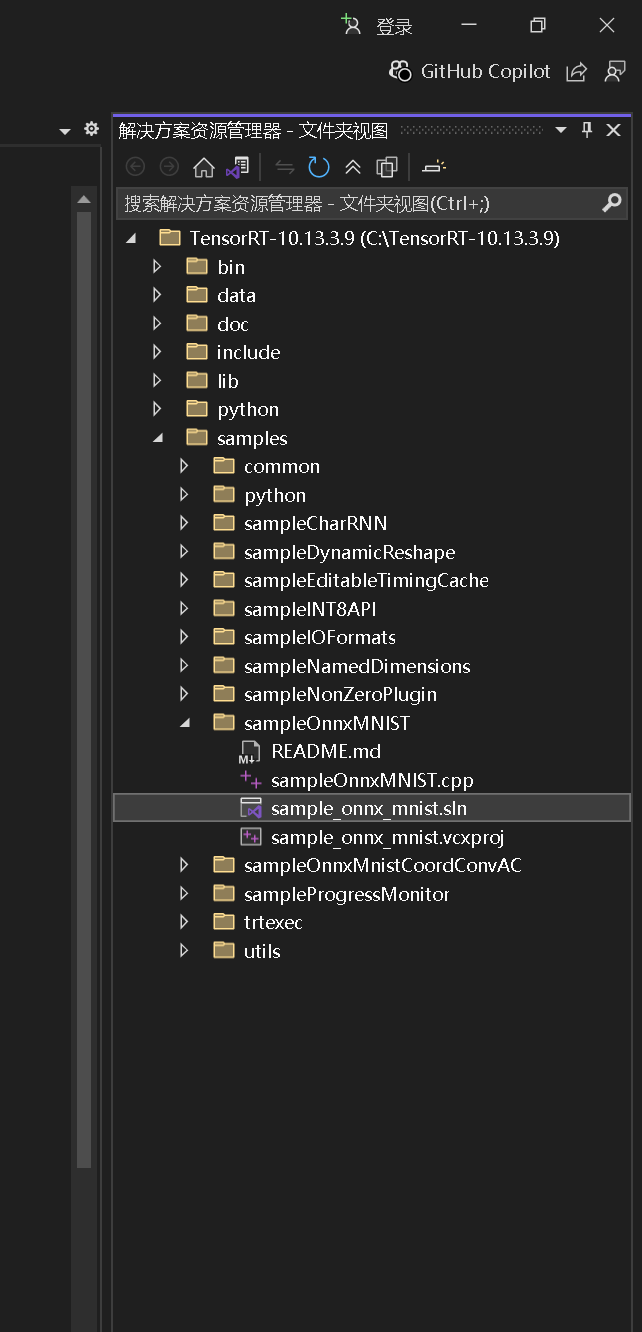The height and width of the screenshot is (1332, 642).
Task: Expand the common folder arrow
Action: click(183, 466)
